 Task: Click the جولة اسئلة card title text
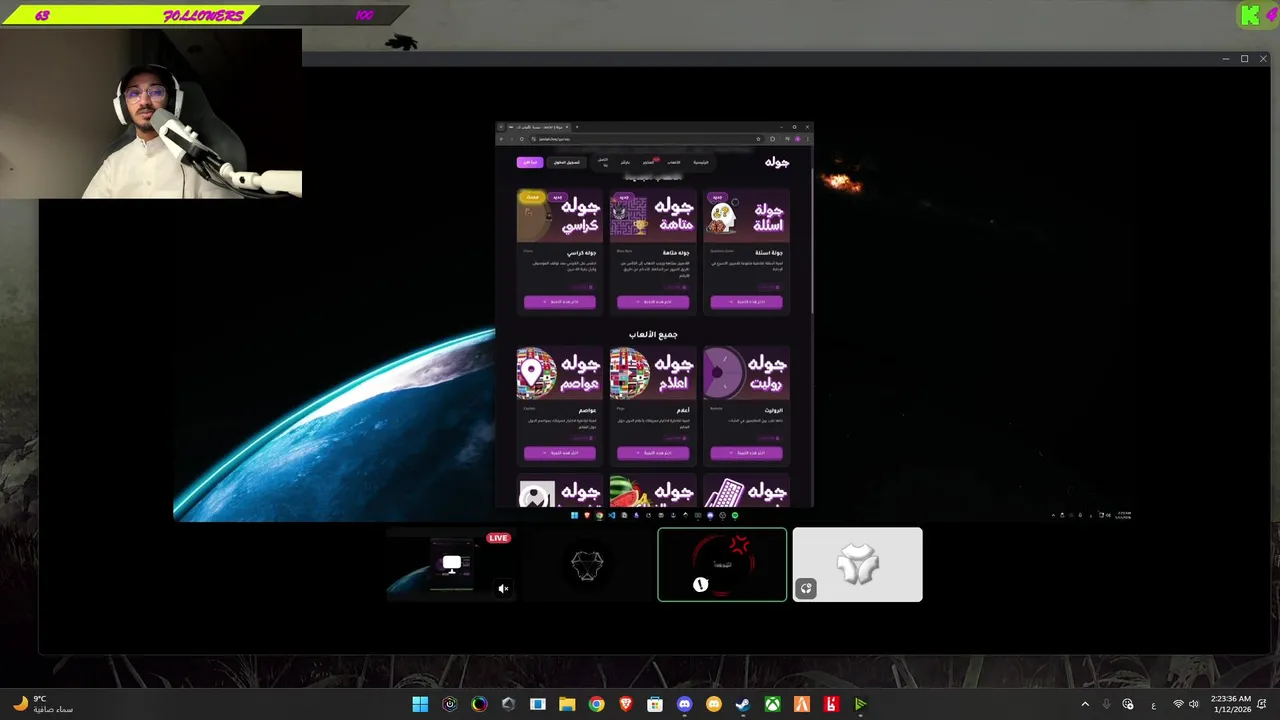770,253
